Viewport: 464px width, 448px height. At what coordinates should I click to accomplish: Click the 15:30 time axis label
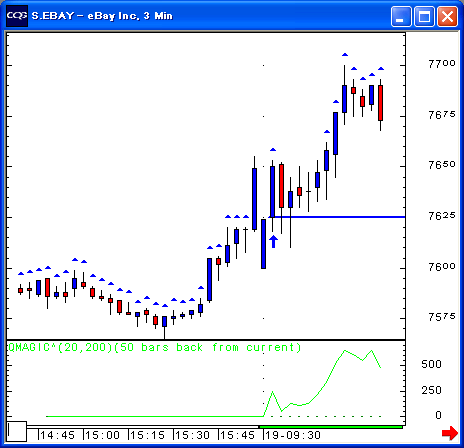point(192,435)
